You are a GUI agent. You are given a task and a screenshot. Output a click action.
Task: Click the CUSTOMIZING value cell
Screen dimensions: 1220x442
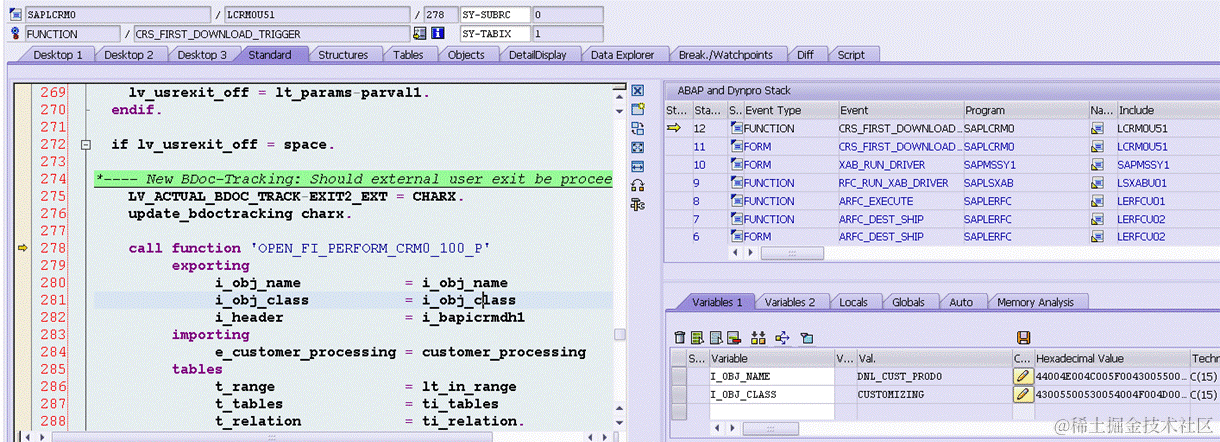coord(933,394)
